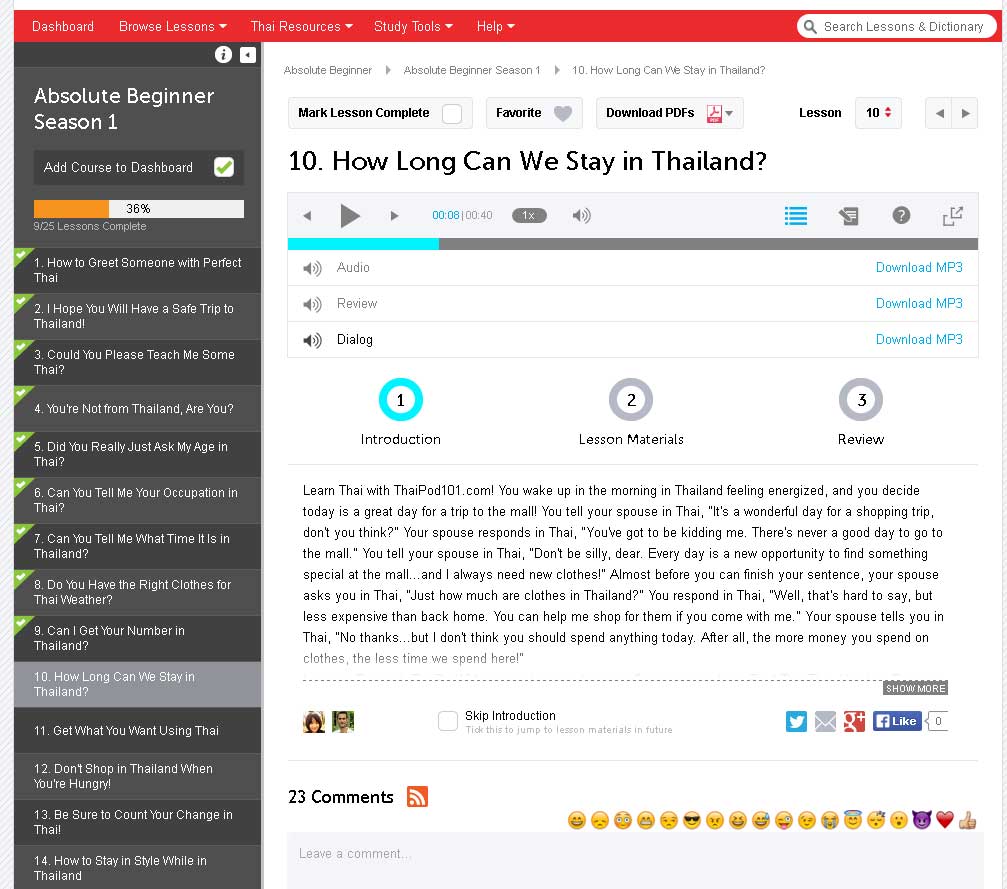Favorite this lesson with the heart
Screen dimensions: 1007x889
pyautogui.click(x=563, y=114)
